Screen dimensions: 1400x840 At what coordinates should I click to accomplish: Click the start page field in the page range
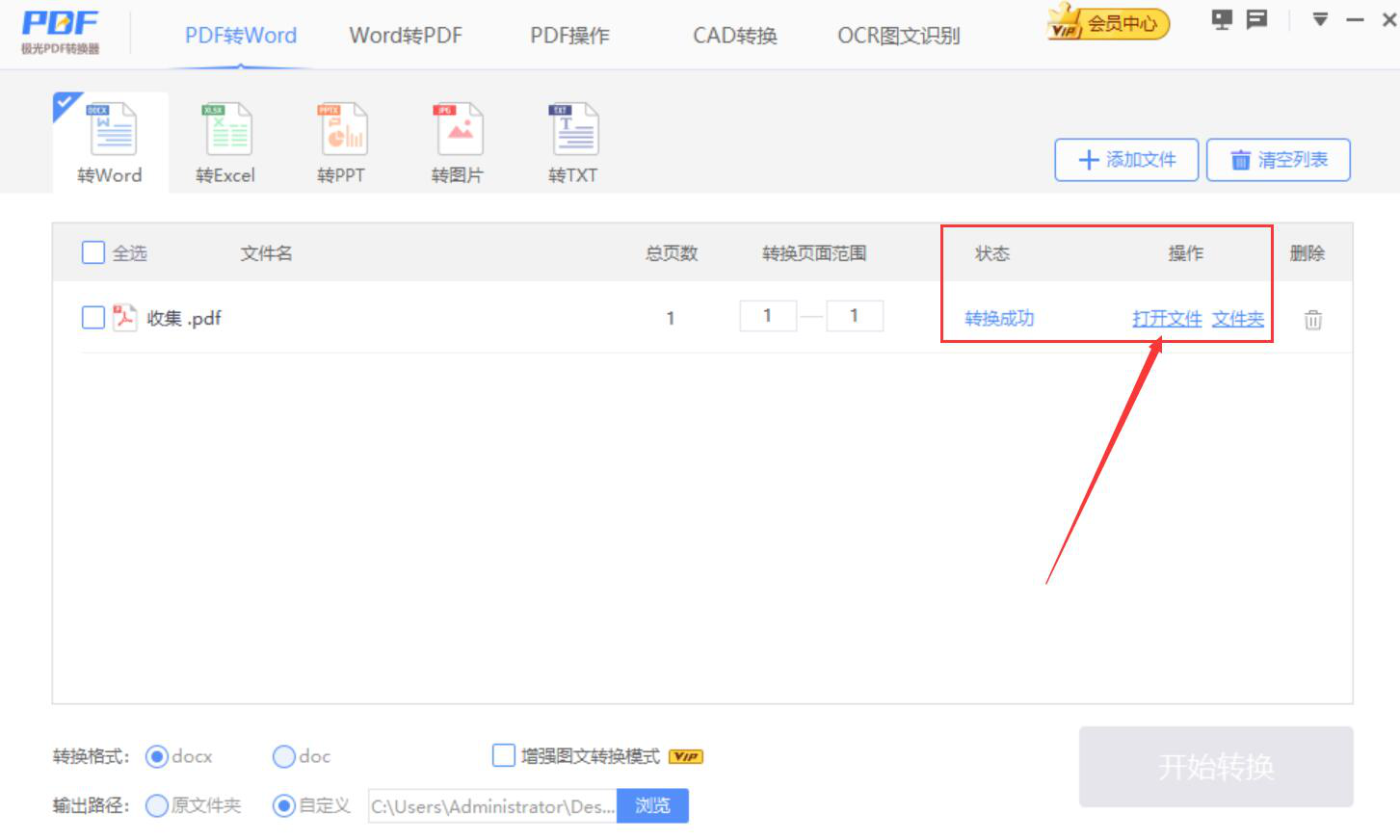tap(768, 316)
